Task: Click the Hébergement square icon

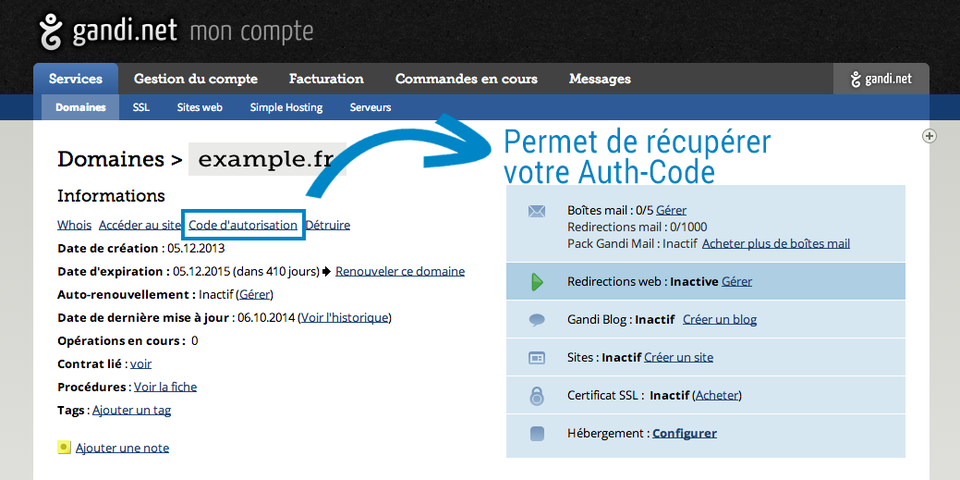Action: click(536, 433)
